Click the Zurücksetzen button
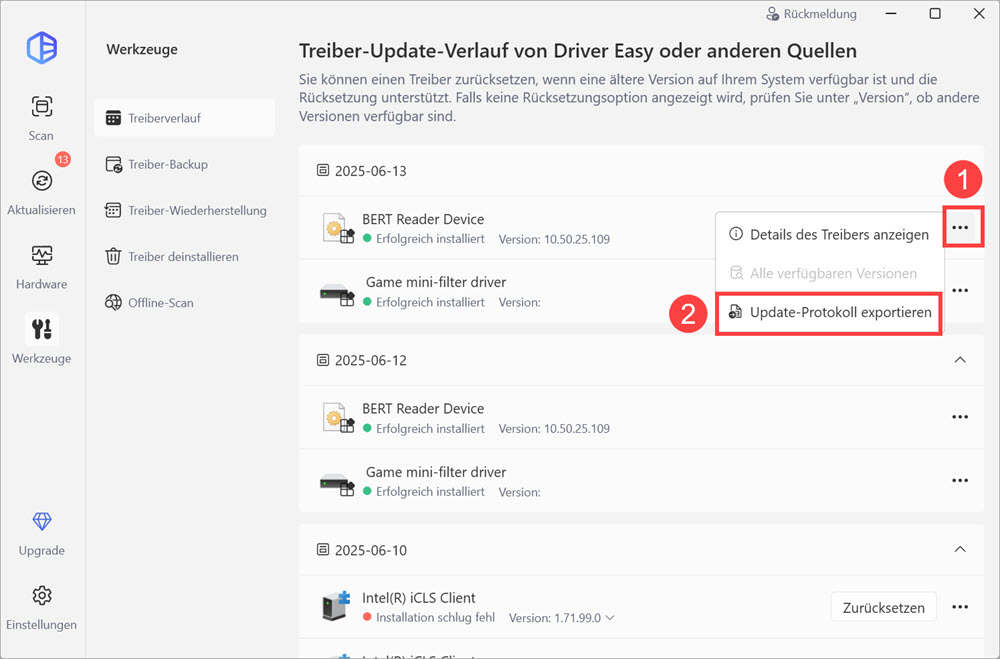This screenshot has height=659, width=1000. click(x=883, y=607)
